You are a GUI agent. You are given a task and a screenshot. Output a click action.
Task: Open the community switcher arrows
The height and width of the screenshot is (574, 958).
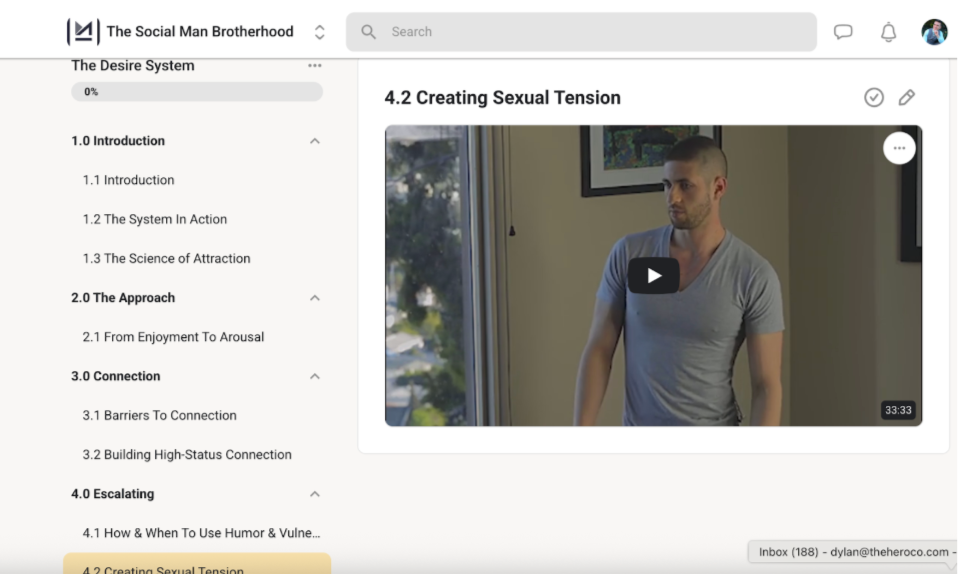point(320,32)
